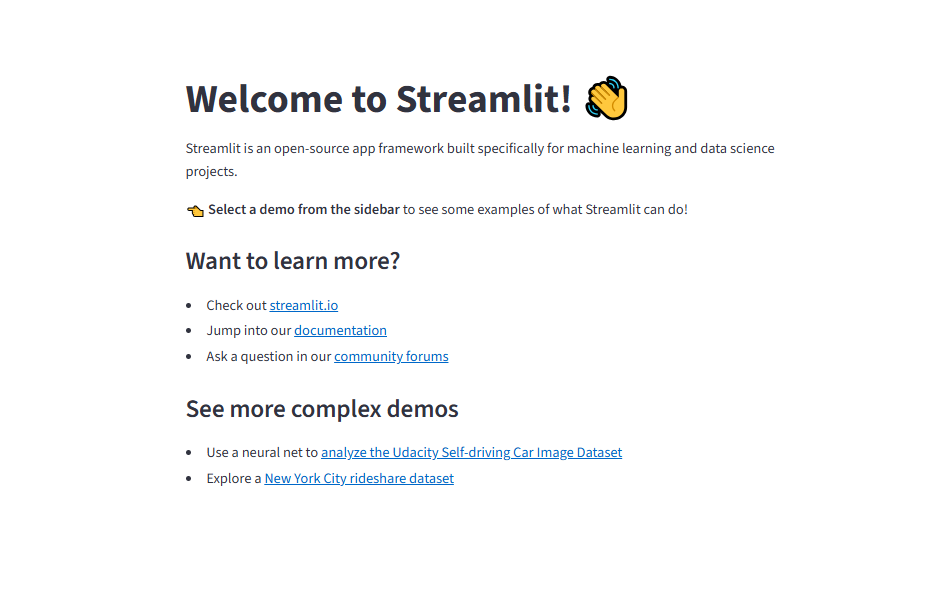Click the waving hand emoji in the title
The height and width of the screenshot is (607, 938).
[607, 98]
